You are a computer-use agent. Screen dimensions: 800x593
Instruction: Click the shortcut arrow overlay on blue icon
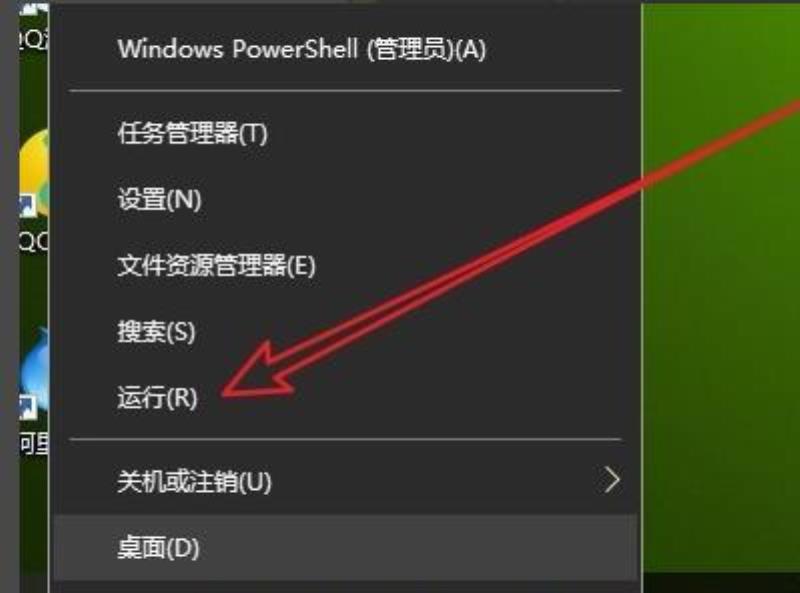tap(28, 407)
